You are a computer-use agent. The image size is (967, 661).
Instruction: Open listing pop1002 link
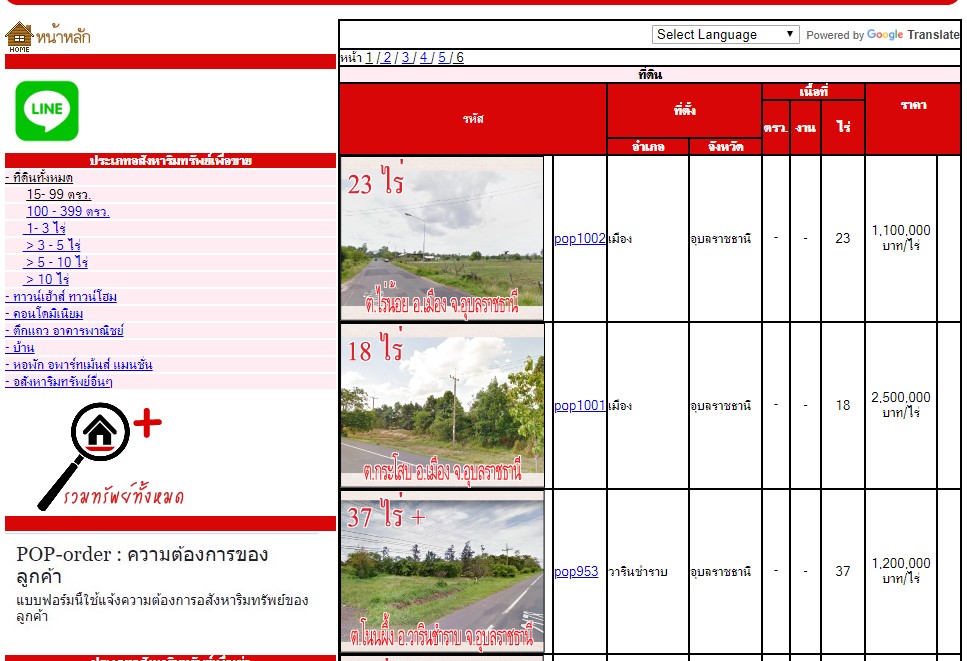pos(580,239)
